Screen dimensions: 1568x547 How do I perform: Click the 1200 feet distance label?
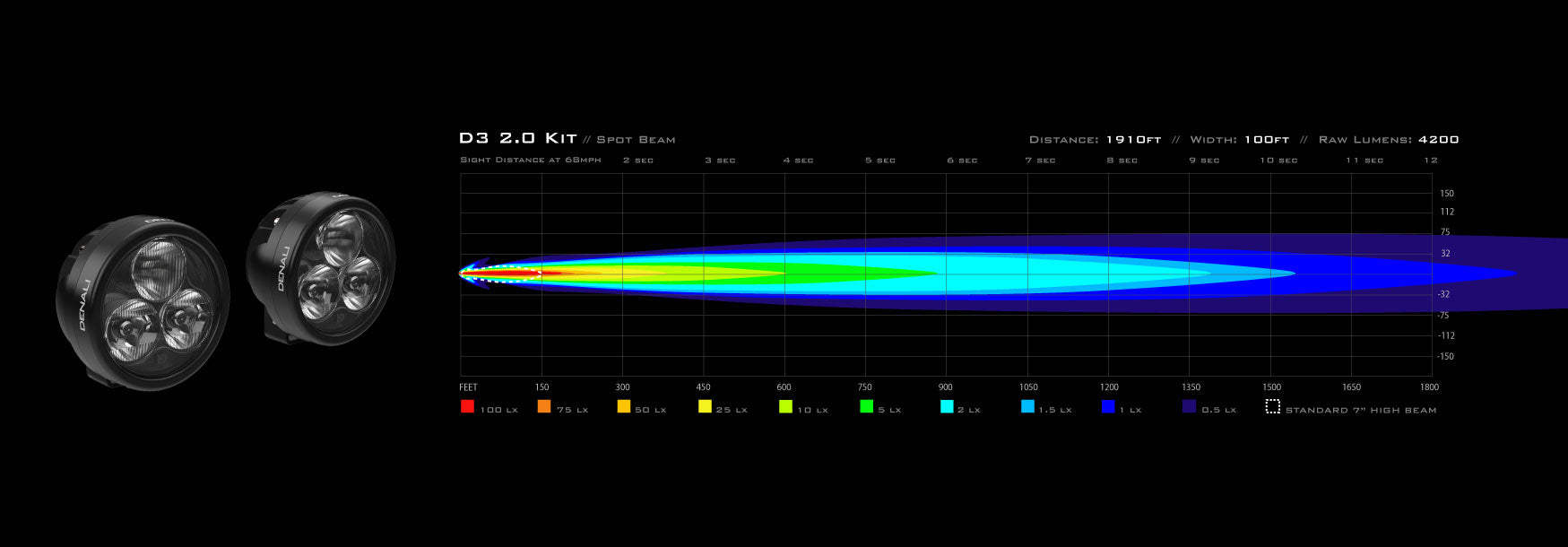click(1109, 387)
